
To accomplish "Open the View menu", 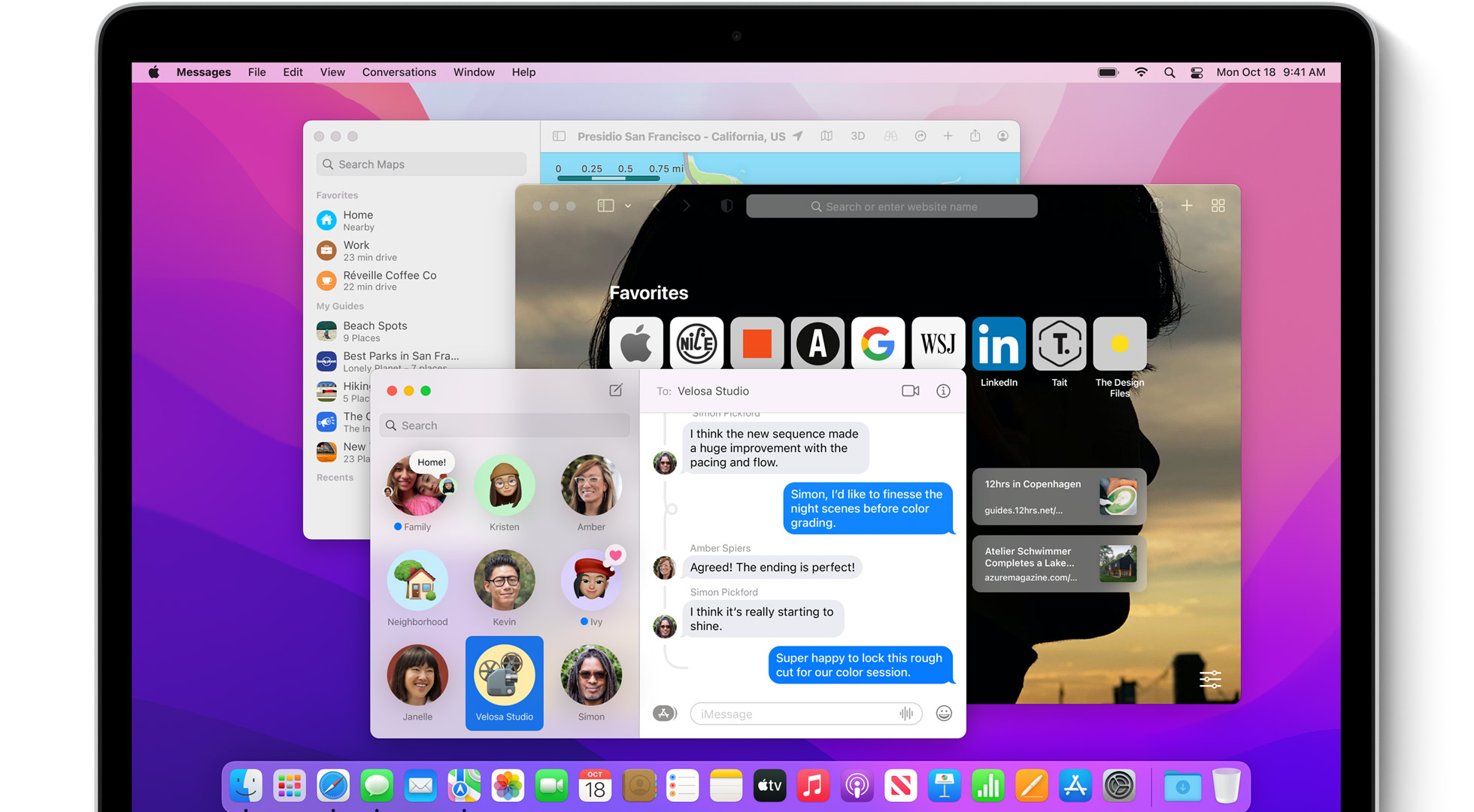I will pyautogui.click(x=332, y=72).
